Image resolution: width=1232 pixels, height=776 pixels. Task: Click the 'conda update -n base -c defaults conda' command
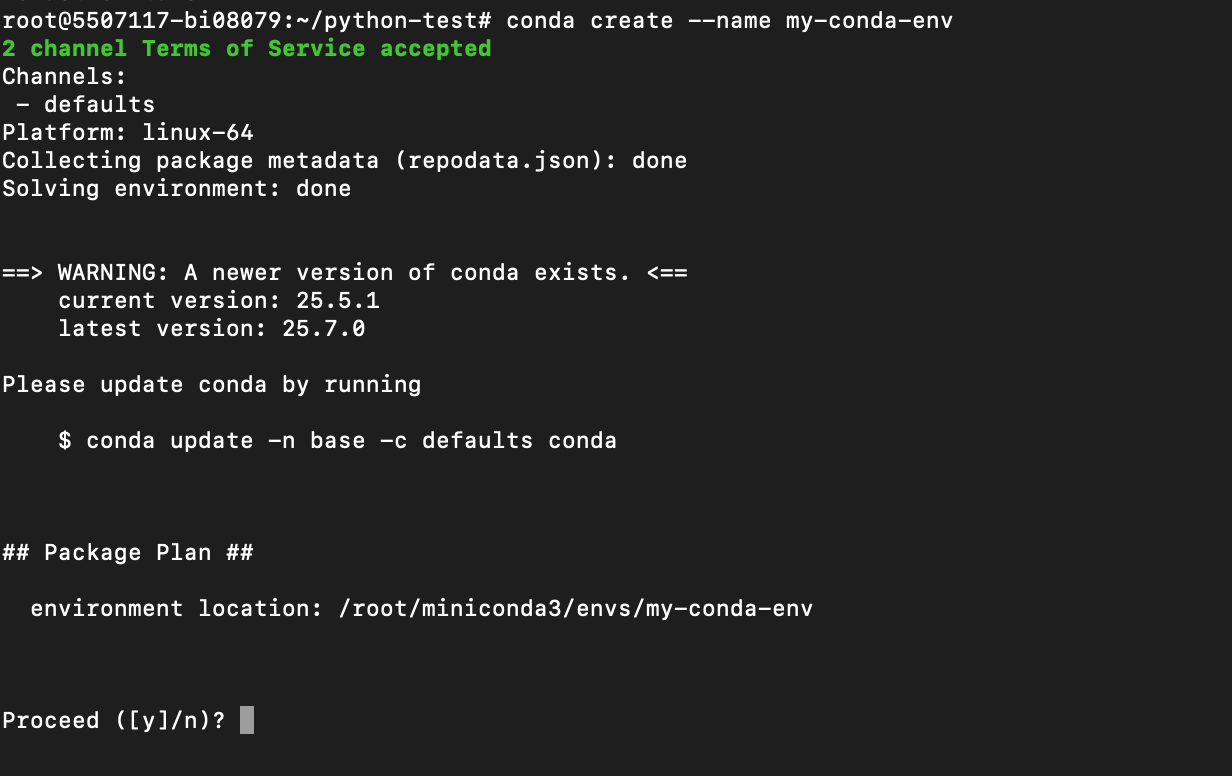point(351,441)
